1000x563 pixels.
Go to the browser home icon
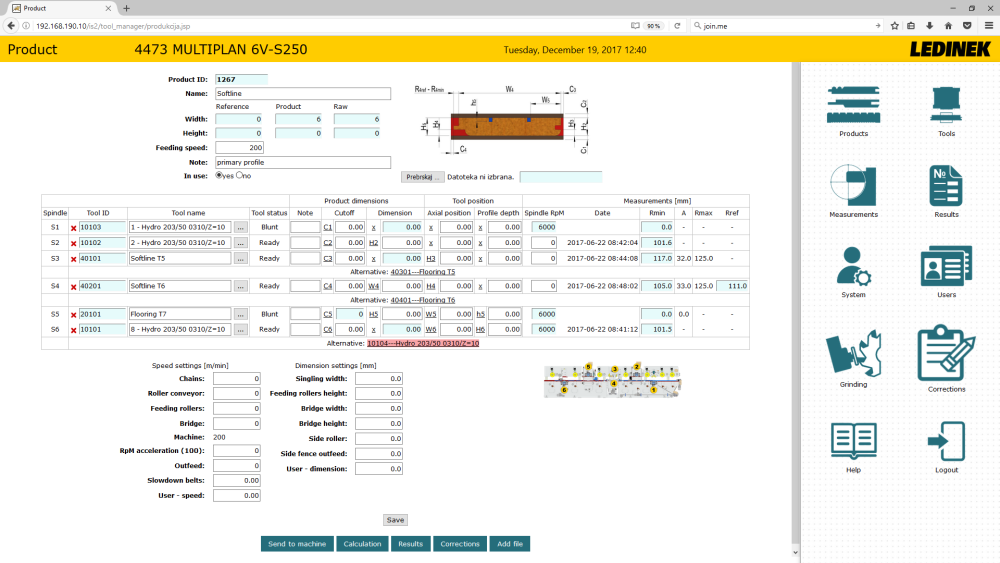948,26
